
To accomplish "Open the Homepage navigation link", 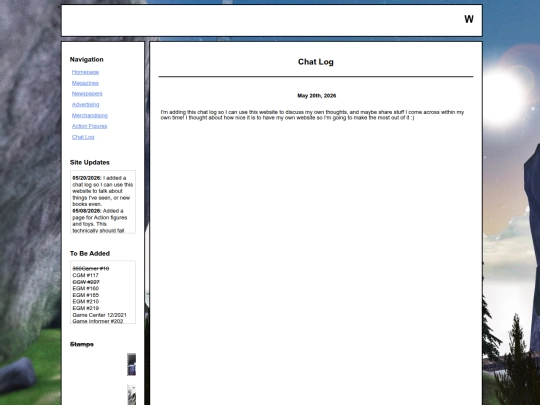I will coord(85,72).
